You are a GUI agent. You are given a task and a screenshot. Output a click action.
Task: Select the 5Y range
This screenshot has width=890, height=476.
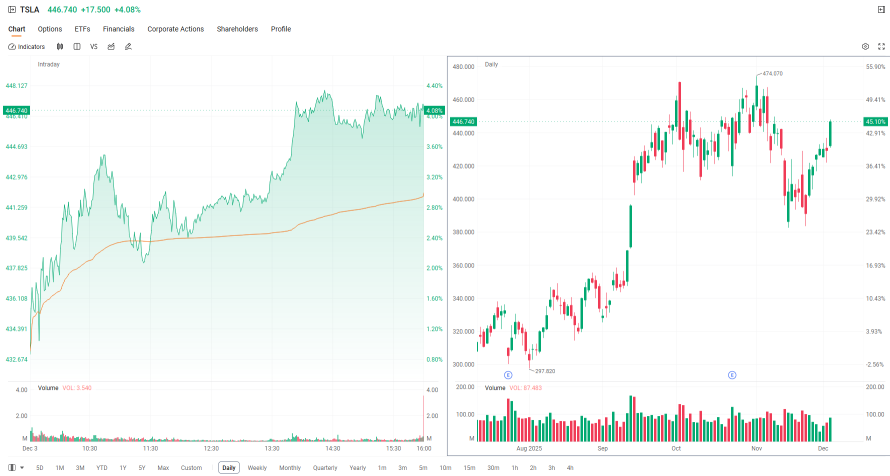pos(142,468)
